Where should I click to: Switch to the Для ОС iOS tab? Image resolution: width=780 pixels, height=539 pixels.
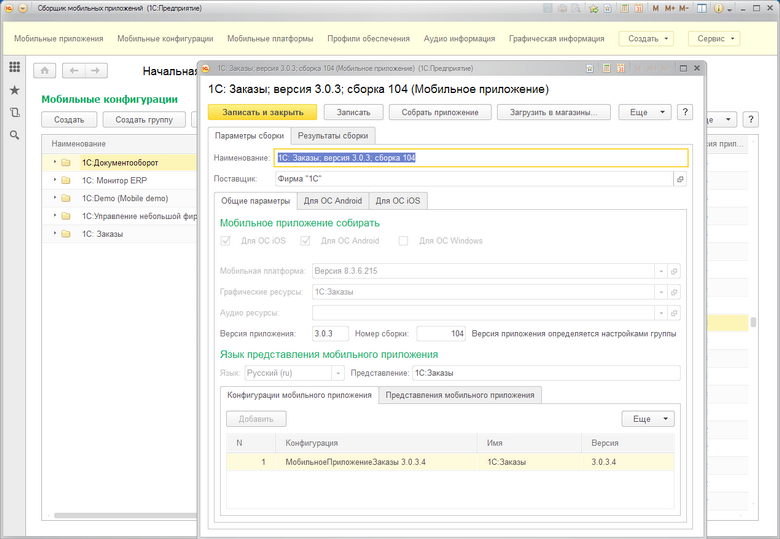click(x=398, y=201)
